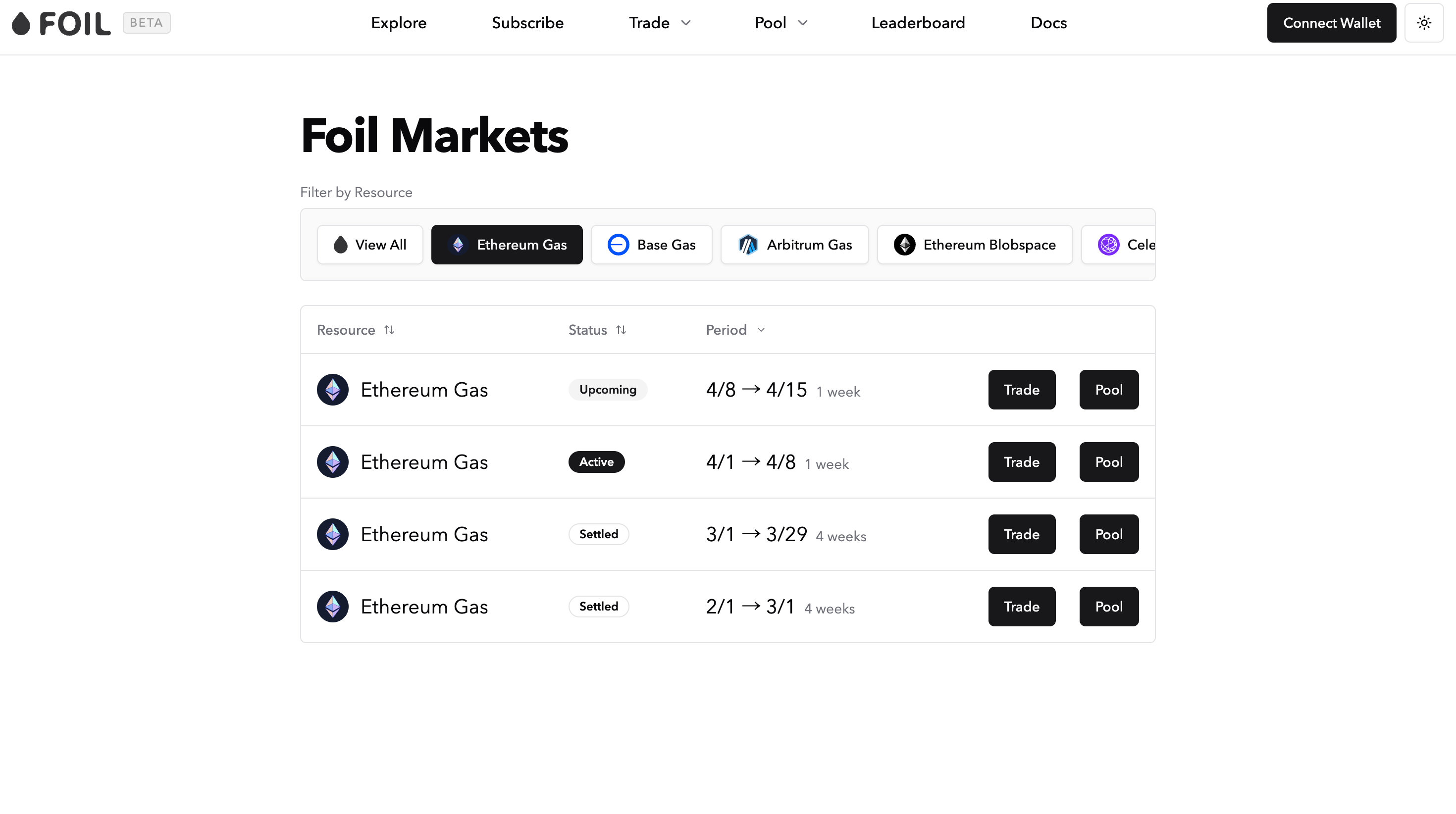The height and width of the screenshot is (814, 1456).
Task: Go to the Leaderboard page
Action: coord(918,23)
